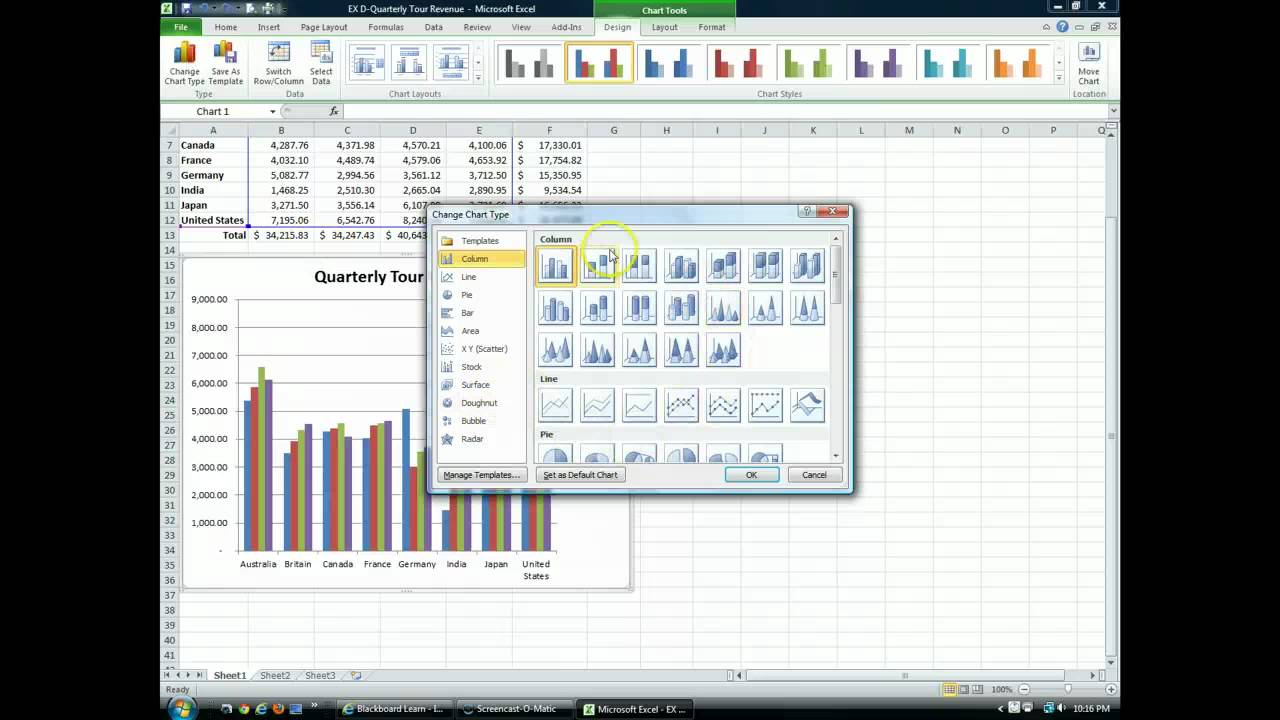The height and width of the screenshot is (720, 1280).
Task: Click Change Chart Type ribbon icon
Action: [x=184, y=64]
